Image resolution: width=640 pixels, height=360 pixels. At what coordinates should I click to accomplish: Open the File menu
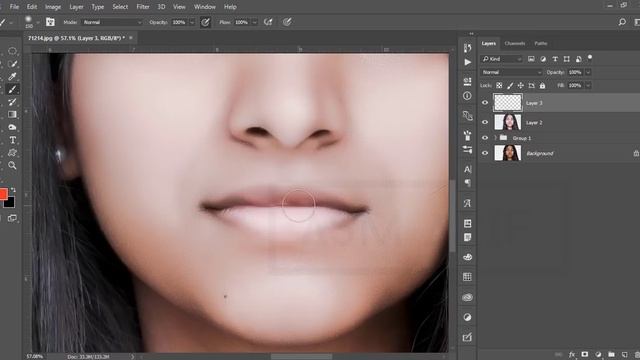point(14,7)
